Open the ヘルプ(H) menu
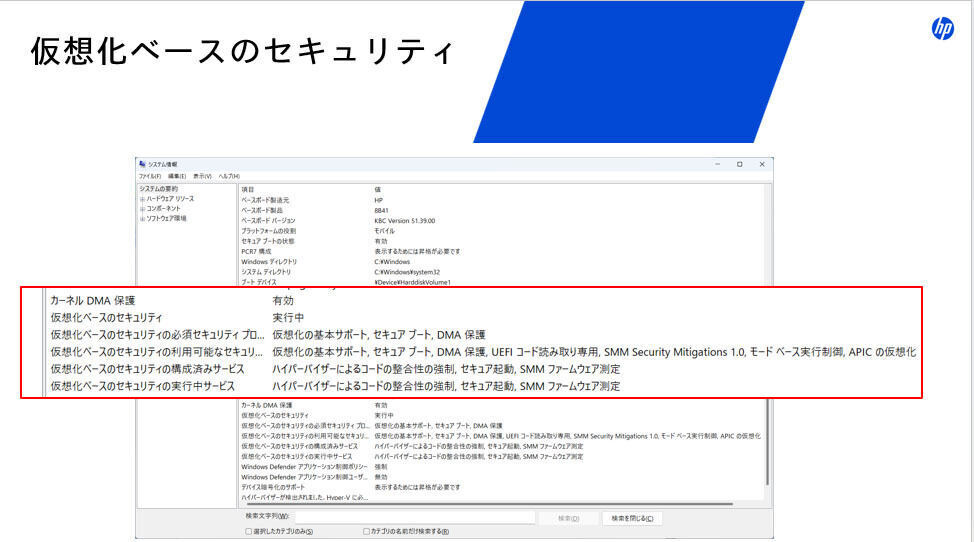This screenshot has width=974, height=542. (x=229, y=176)
